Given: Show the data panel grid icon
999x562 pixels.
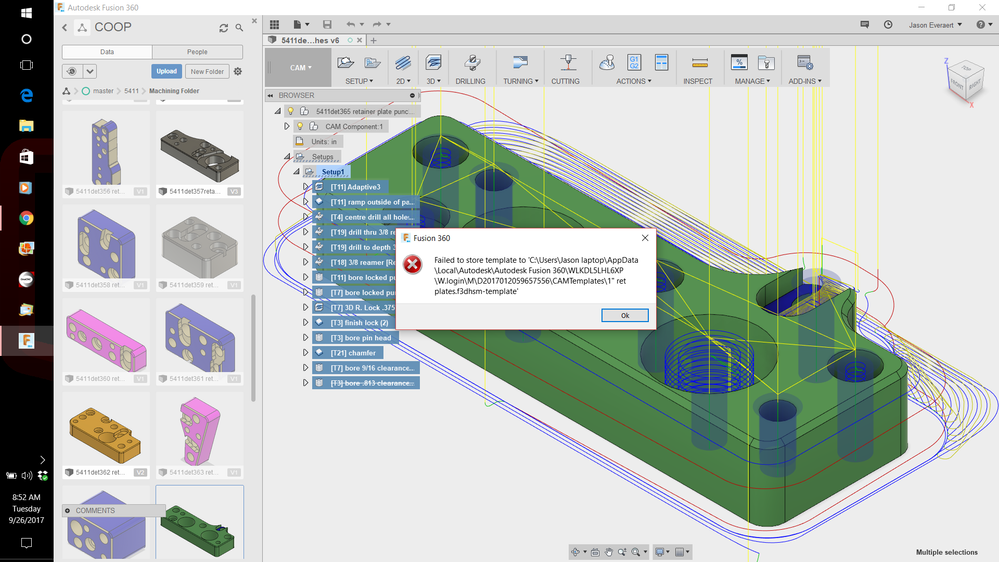Looking at the screenshot, I should coord(275,24).
